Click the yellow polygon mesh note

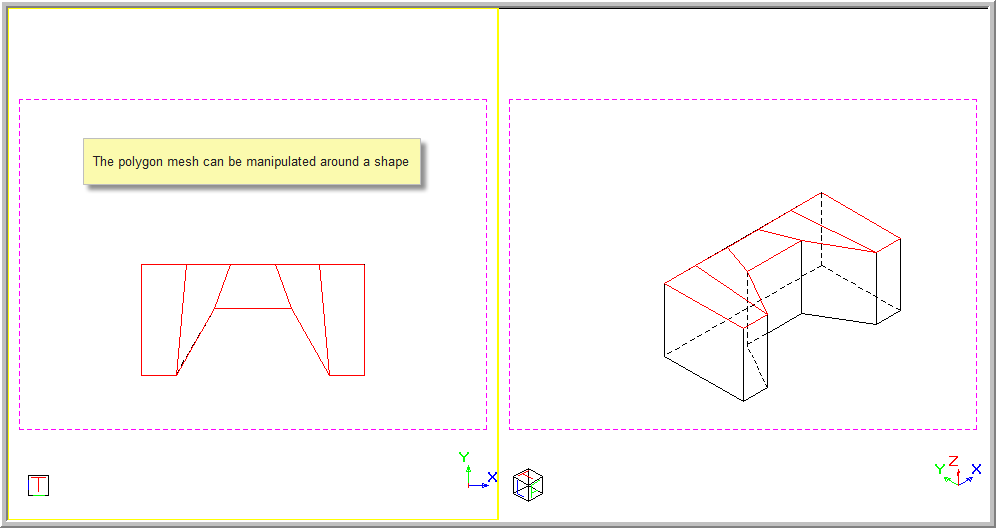(x=251, y=162)
